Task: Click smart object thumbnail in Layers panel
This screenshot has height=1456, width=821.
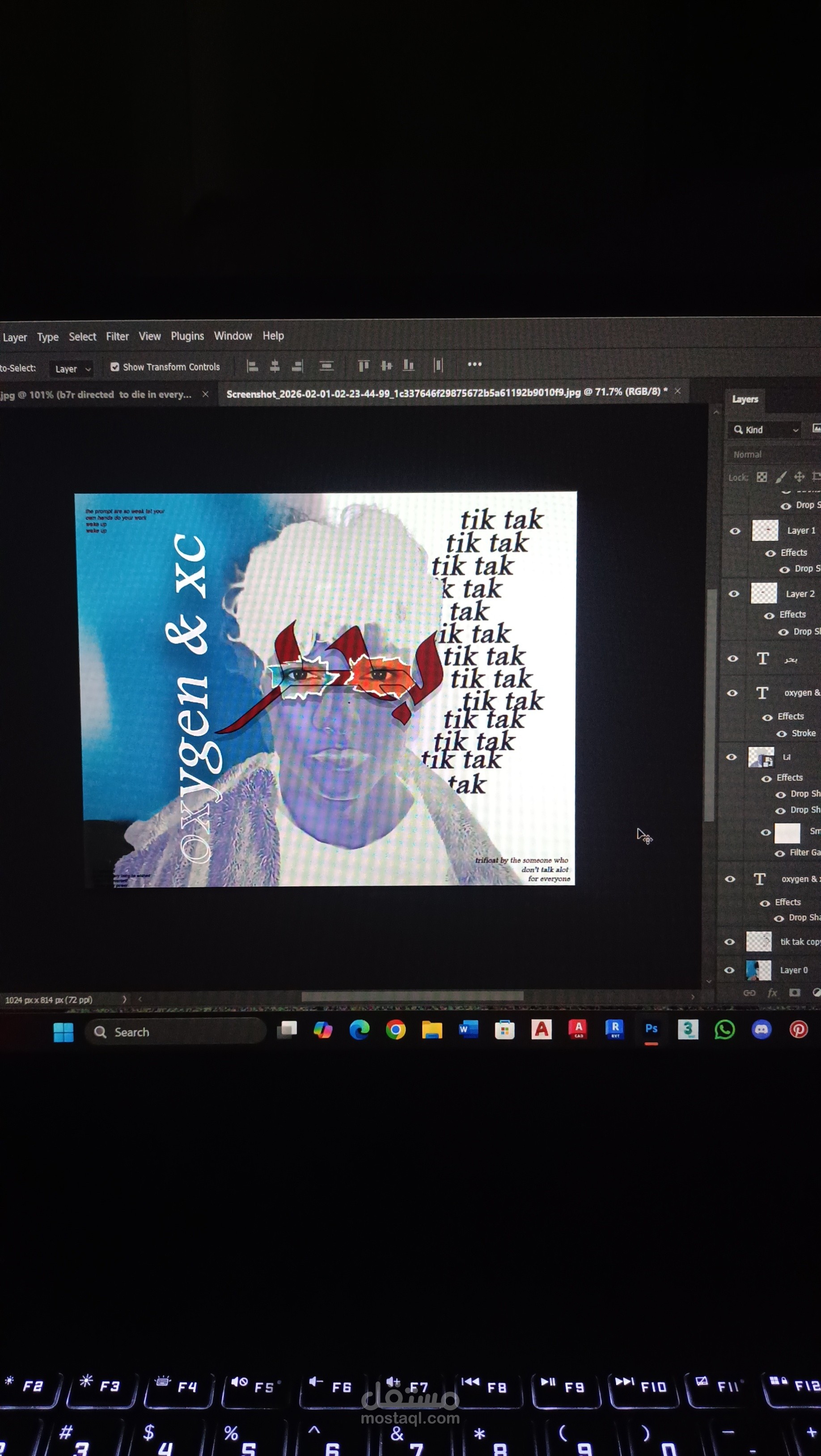Action: coord(761,757)
